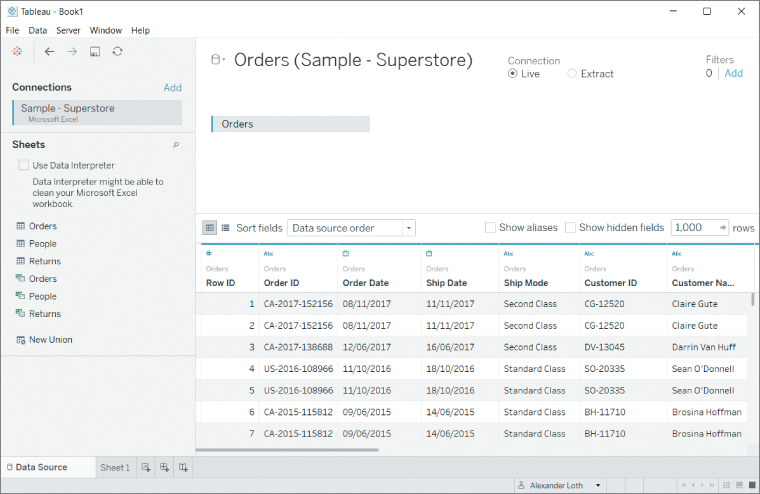Refresh the data source with toolbar icon
This screenshot has height=494, width=760.
point(118,51)
